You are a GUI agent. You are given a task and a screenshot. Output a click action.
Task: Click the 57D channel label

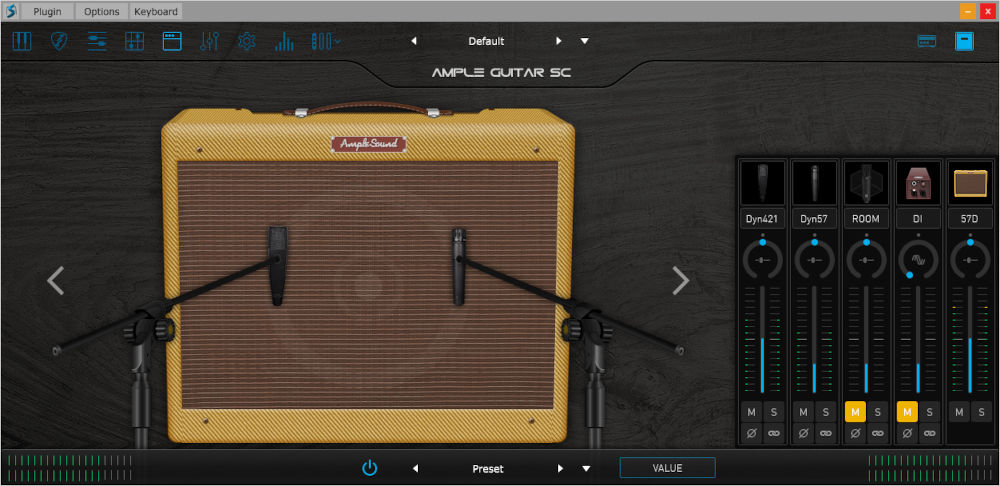[x=970, y=219]
